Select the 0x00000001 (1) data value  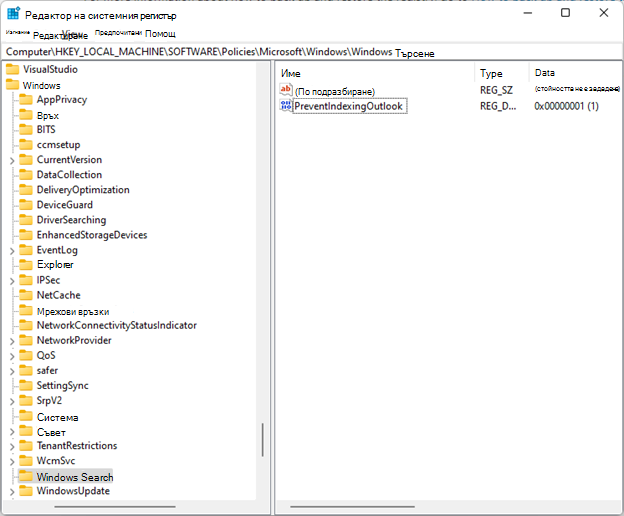(x=566, y=106)
